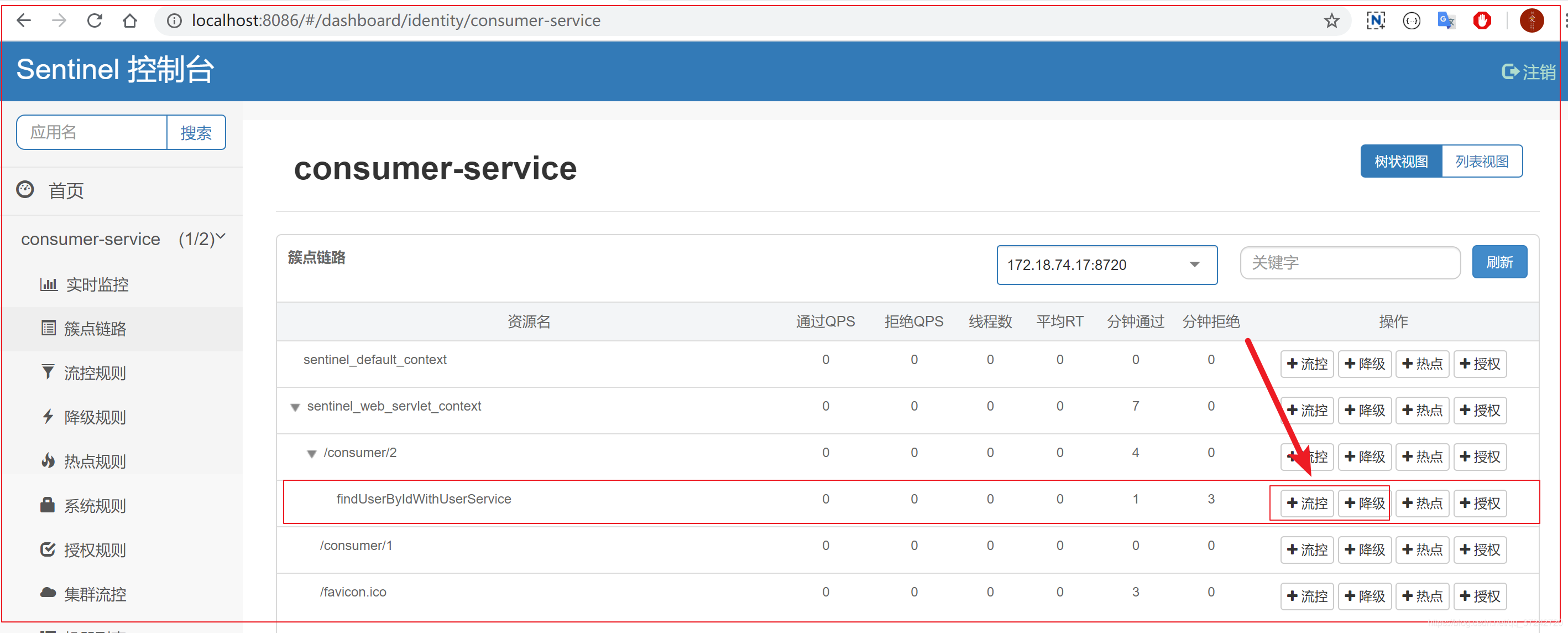The width and height of the screenshot is (1568, 633).
Task: Add 降级 rule for /consumer/1
Action: [x=1365, y=550]
